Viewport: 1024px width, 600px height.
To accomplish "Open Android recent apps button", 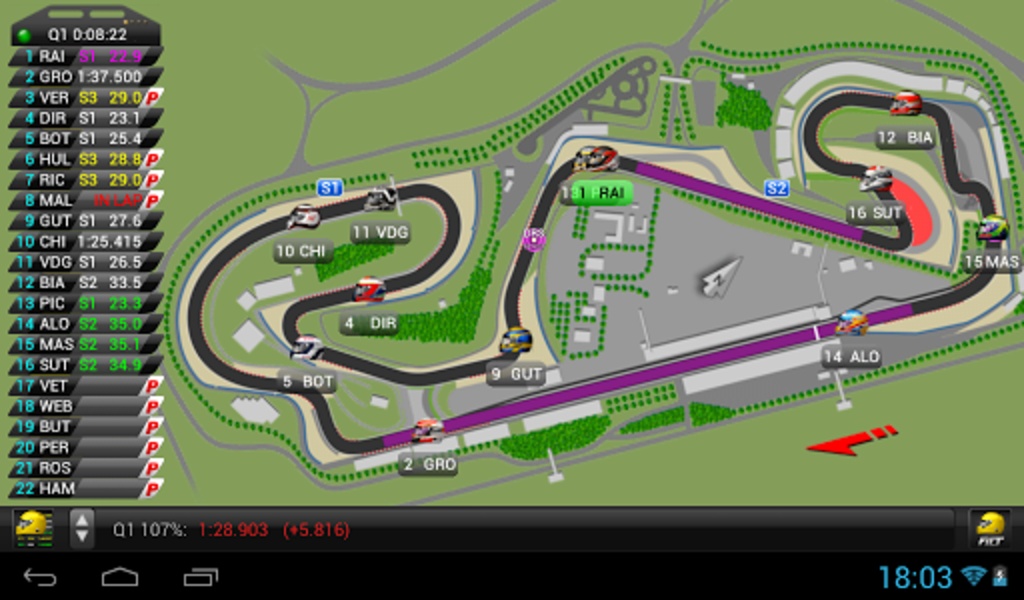I will click(x=201, y=577).
